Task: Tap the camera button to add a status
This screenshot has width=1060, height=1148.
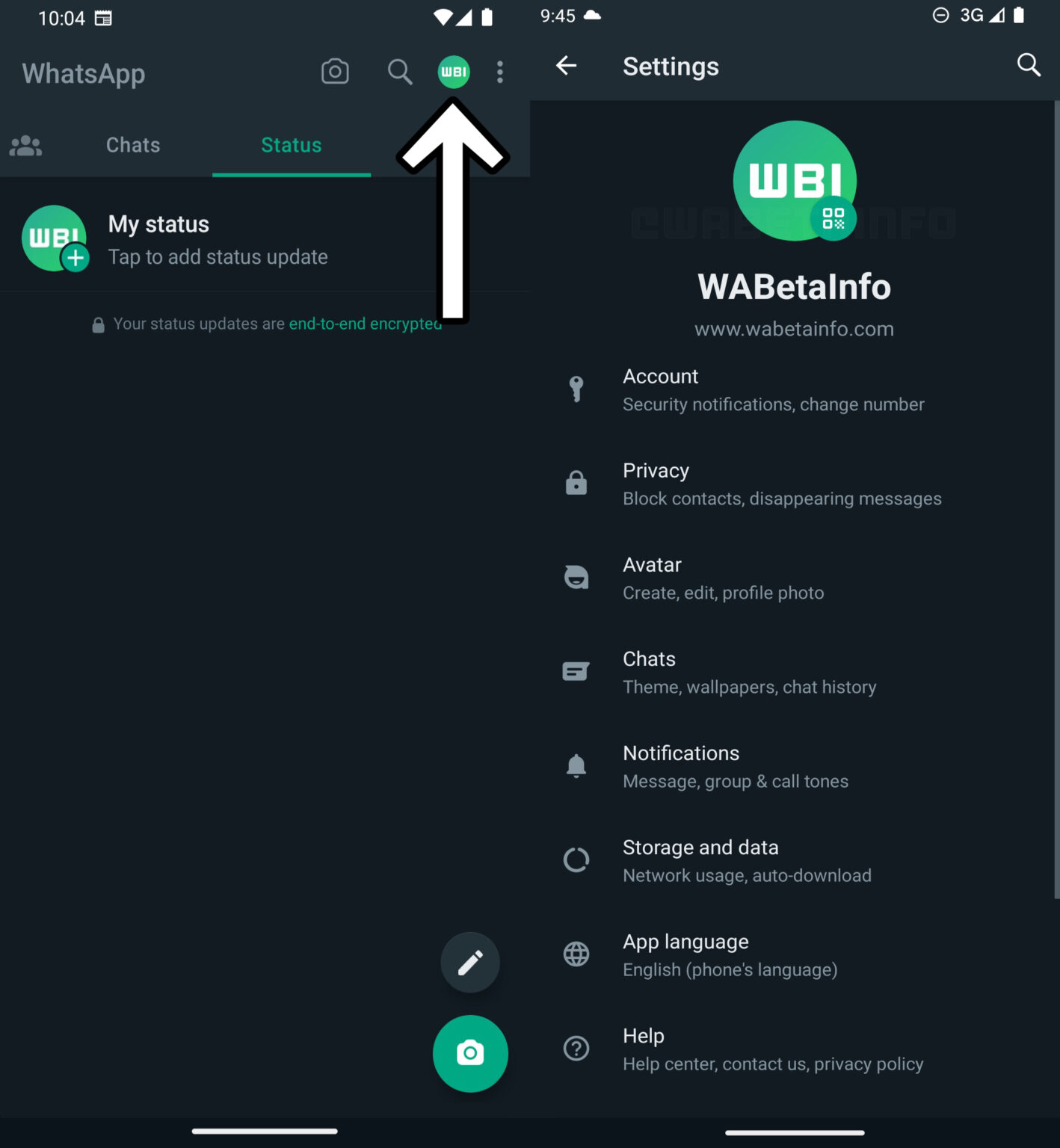Action: [x=470, y=1054]
